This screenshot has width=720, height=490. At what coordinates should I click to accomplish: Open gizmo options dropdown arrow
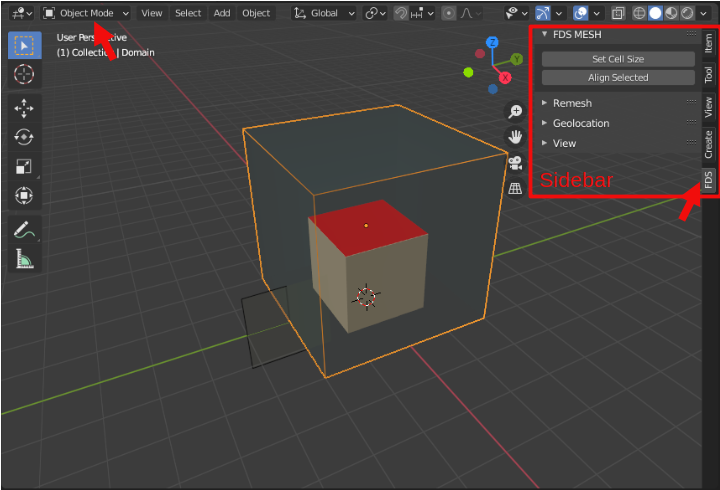(559, 13)
